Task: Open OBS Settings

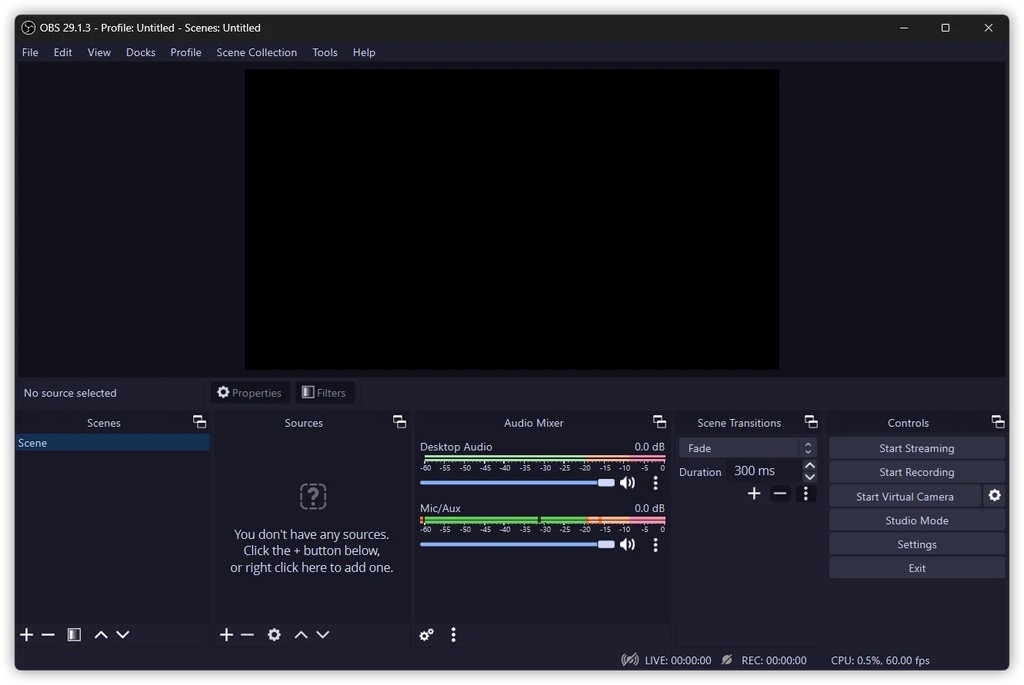Action: pos(916,543)
